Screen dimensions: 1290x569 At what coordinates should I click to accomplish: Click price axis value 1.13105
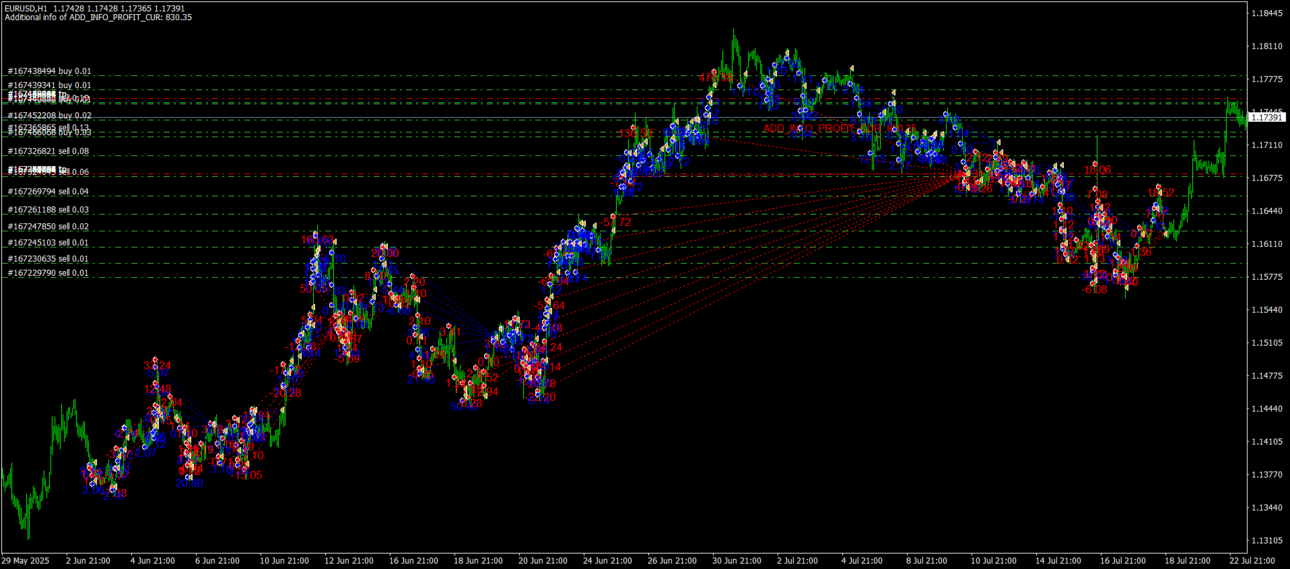tap(1268, 541)
